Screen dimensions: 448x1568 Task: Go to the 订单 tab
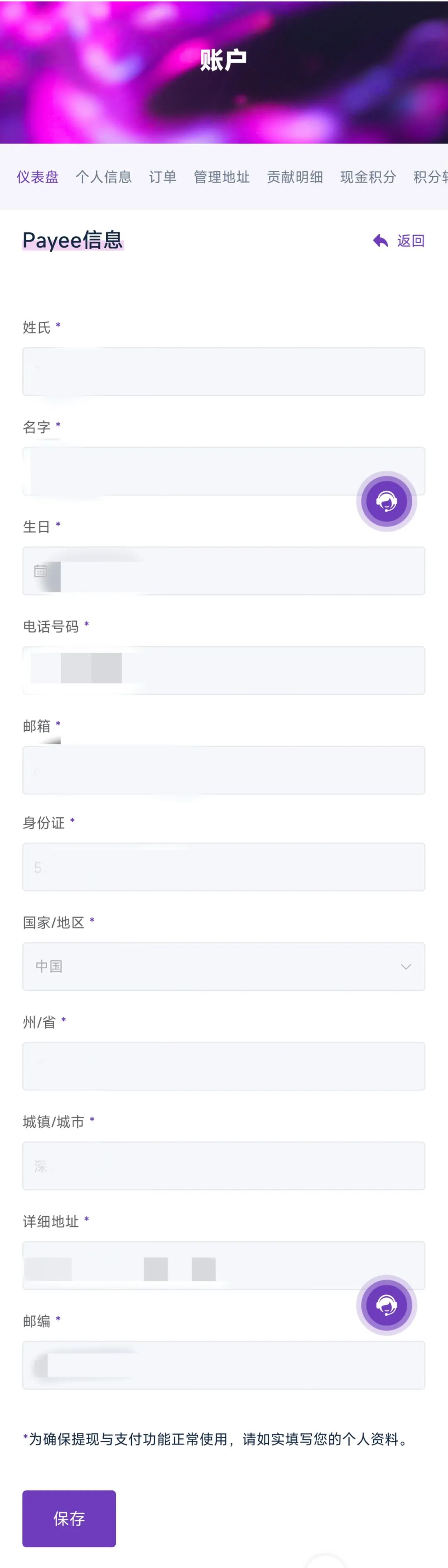tap(163, 177)
